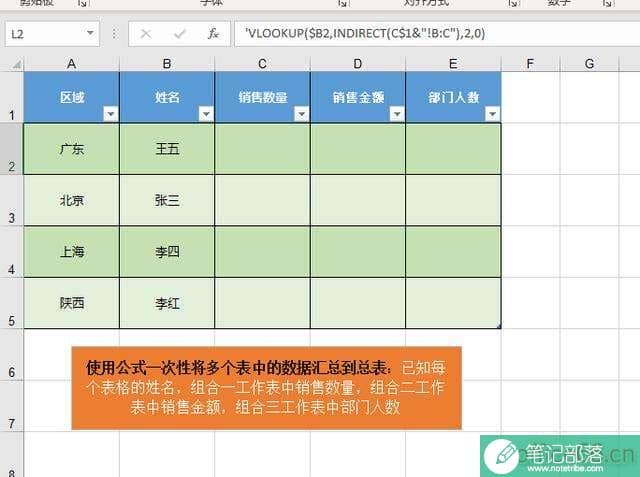This screenshot has width=640, height=477.
Task: Click the 姓名 header cell
Action: [167, 97]
